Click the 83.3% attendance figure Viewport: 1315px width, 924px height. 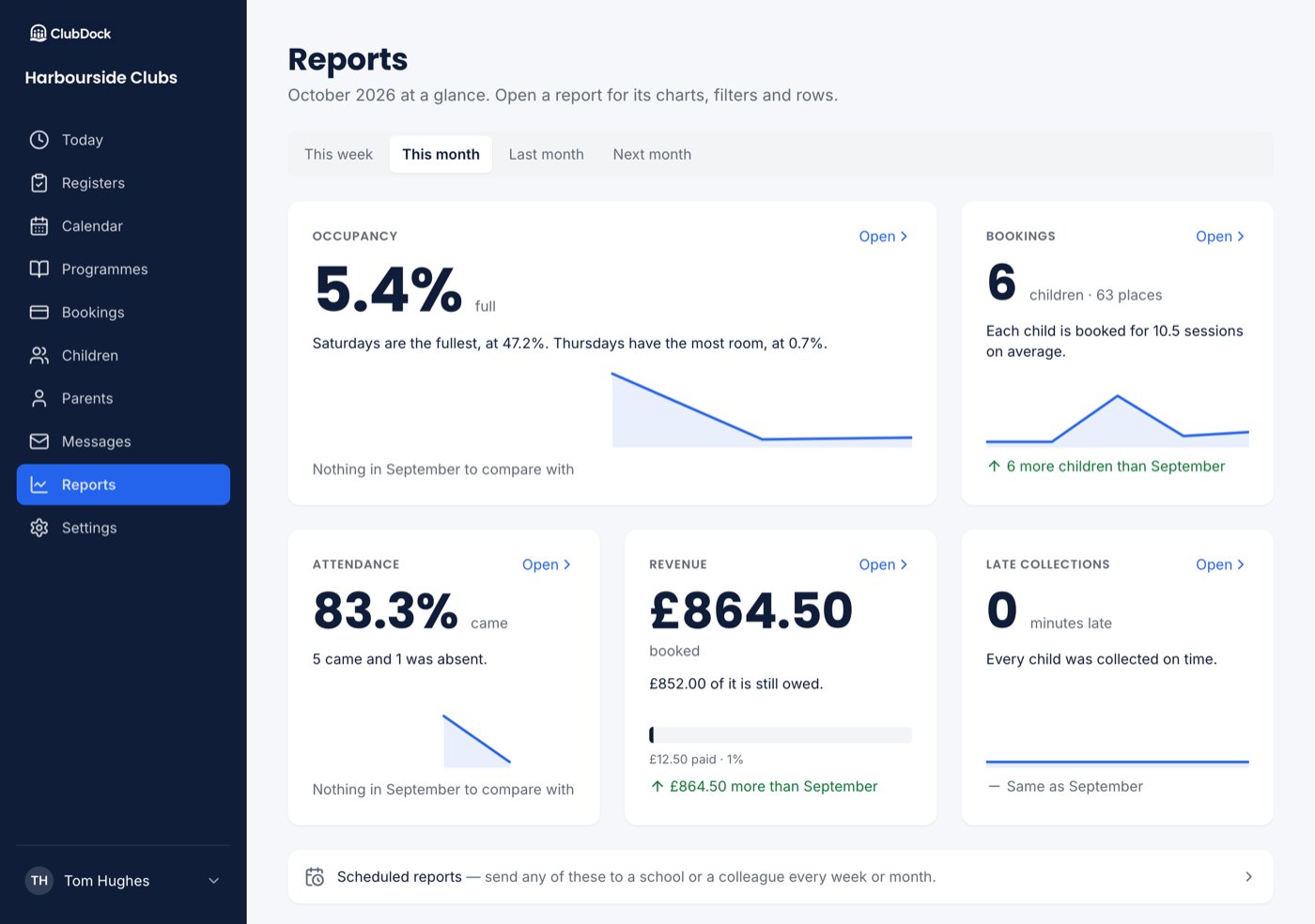[x=385, y=611]
